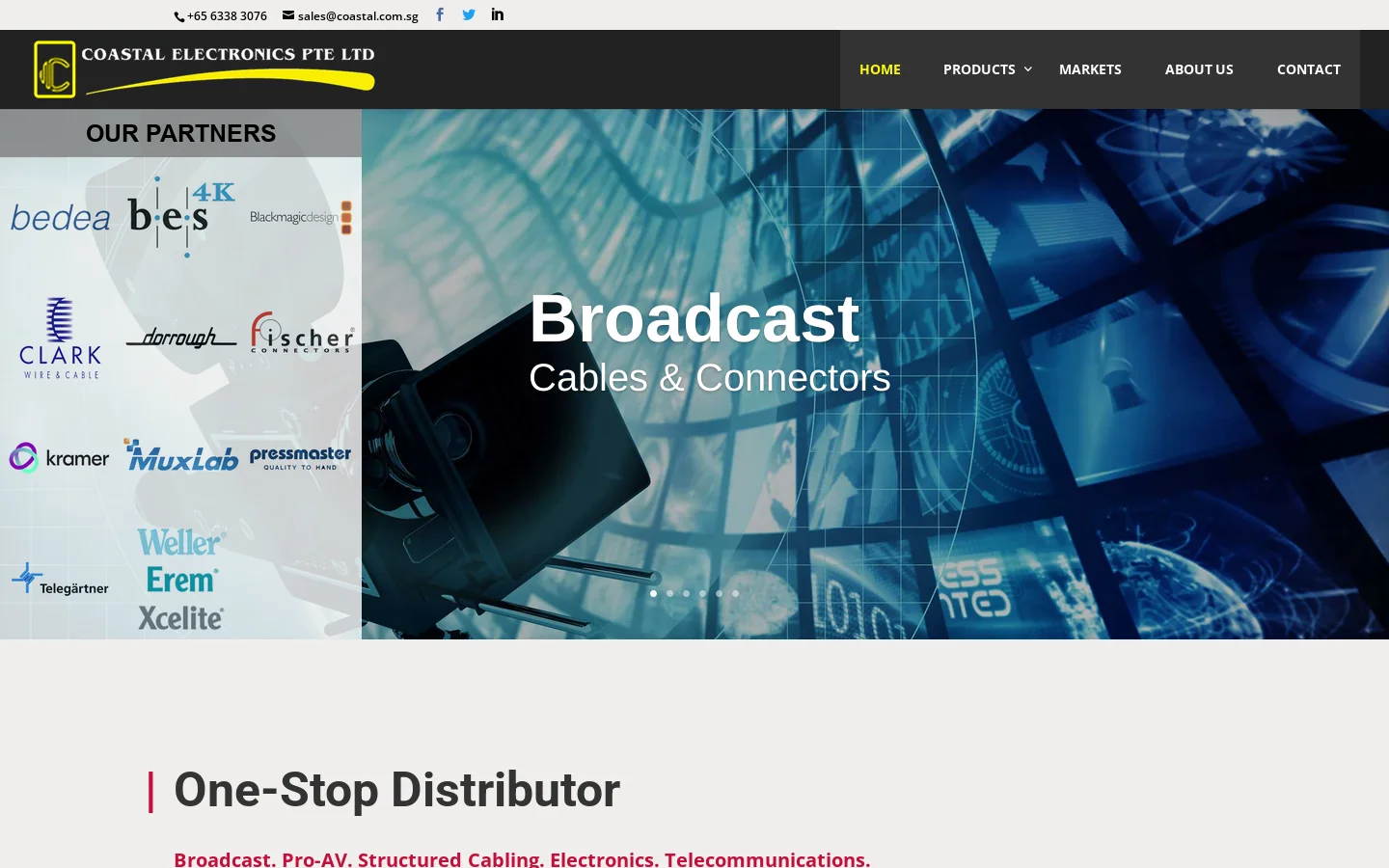Click the OUR PARTNERS heading
The image size is (1389, 868).
click(x=181, y=133)
